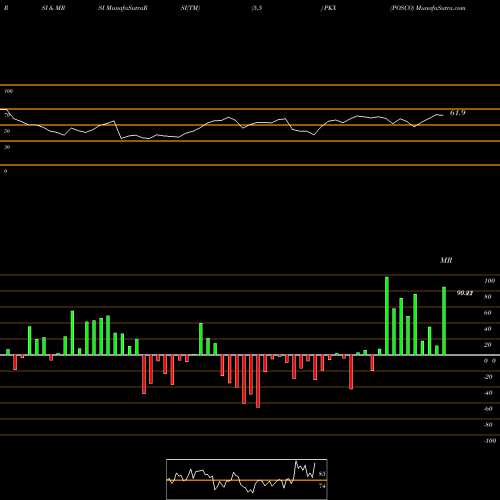Viewport: 500px width, 500px height.
Task: Click the MR value label 90.22
Action: (x=465, y=293)
